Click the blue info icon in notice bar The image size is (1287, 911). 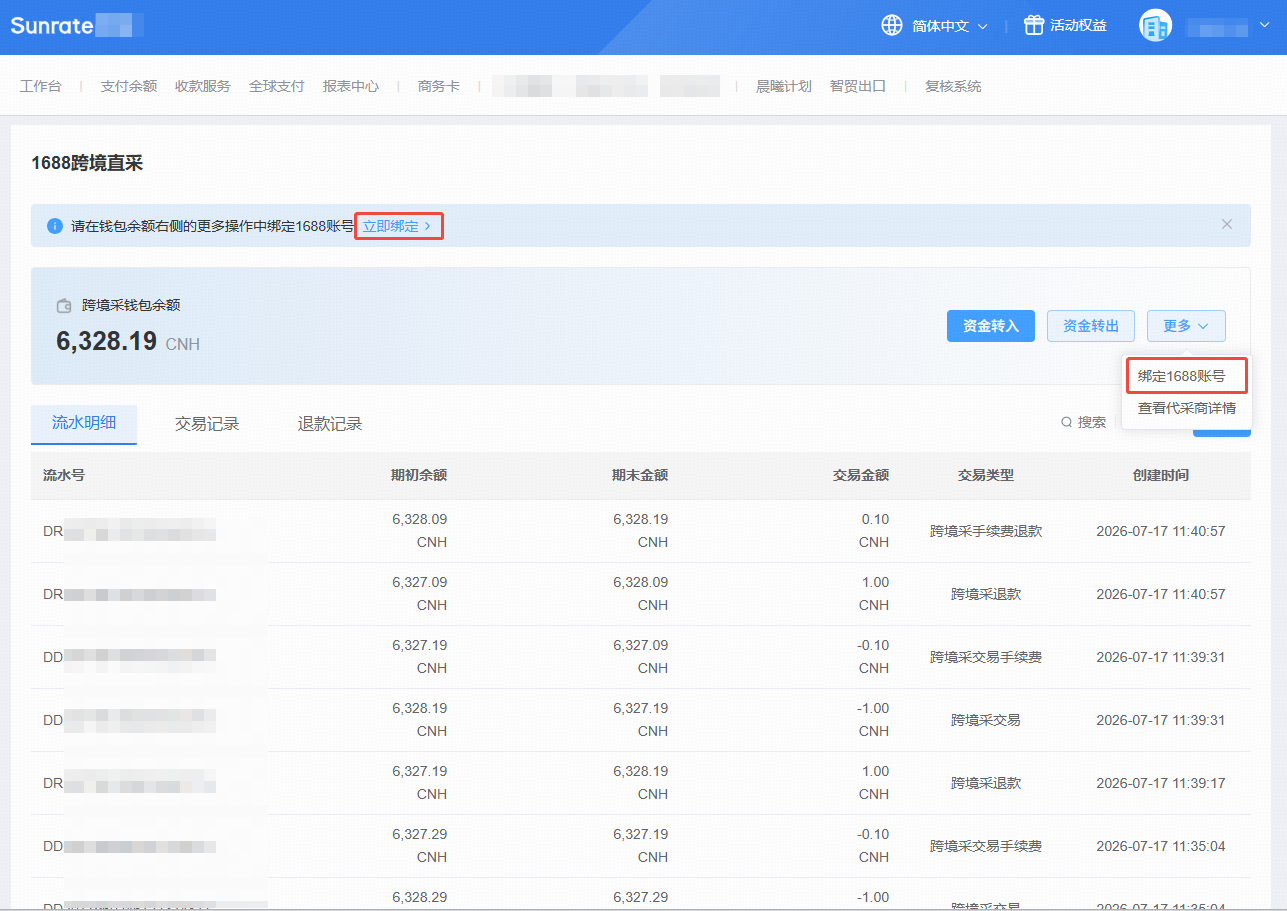coord(55,226)
